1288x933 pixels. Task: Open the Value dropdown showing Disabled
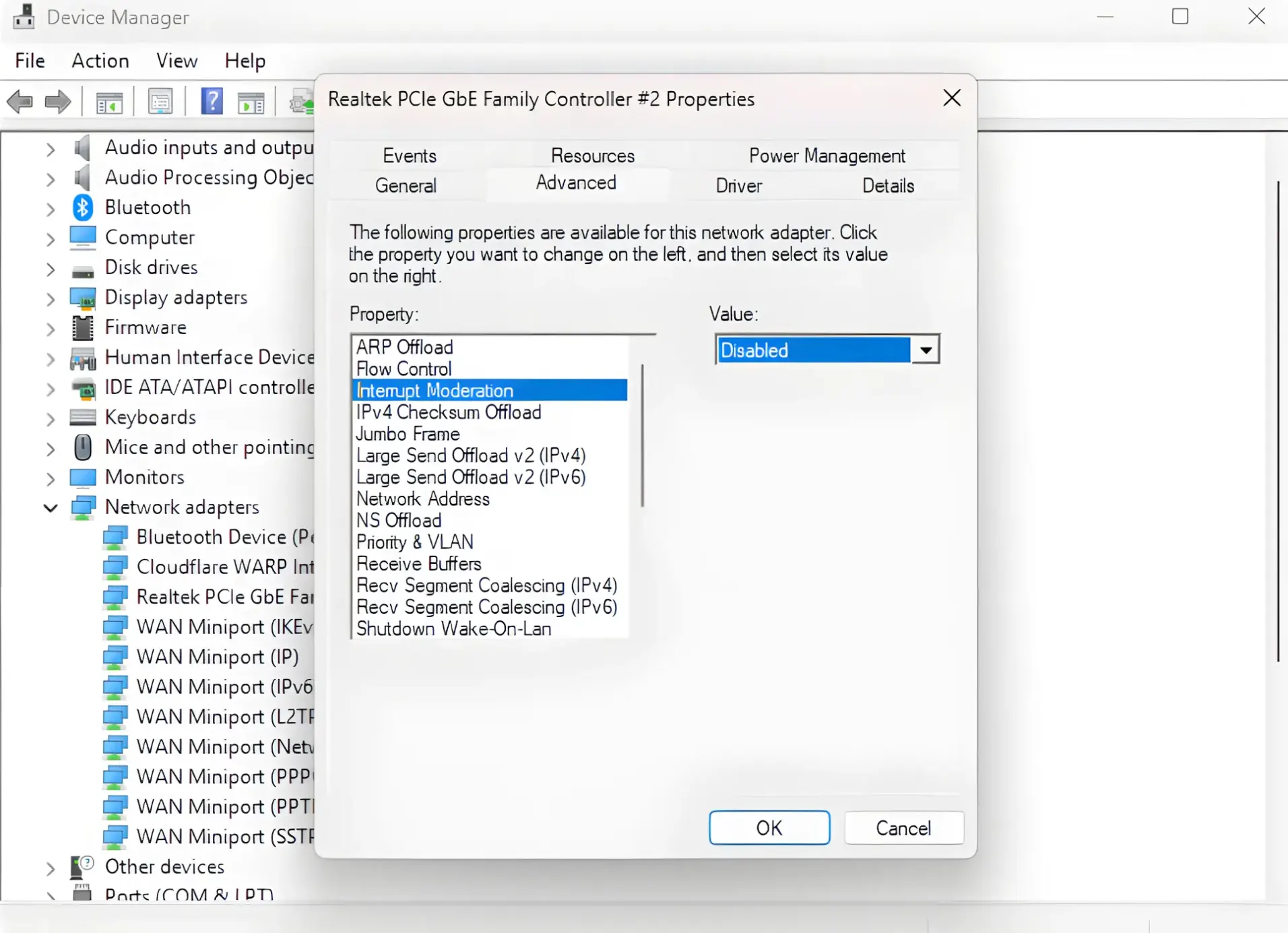pyautogui.click(x=827, y=350)
